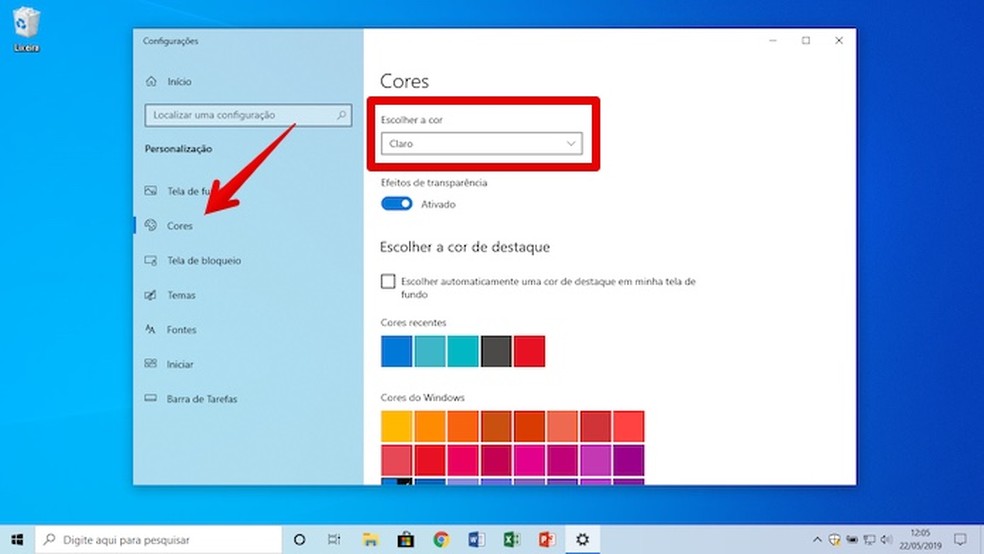Click the volume speaker tray icon
Viewport: 984px width, 554px height.
[886, 540]
